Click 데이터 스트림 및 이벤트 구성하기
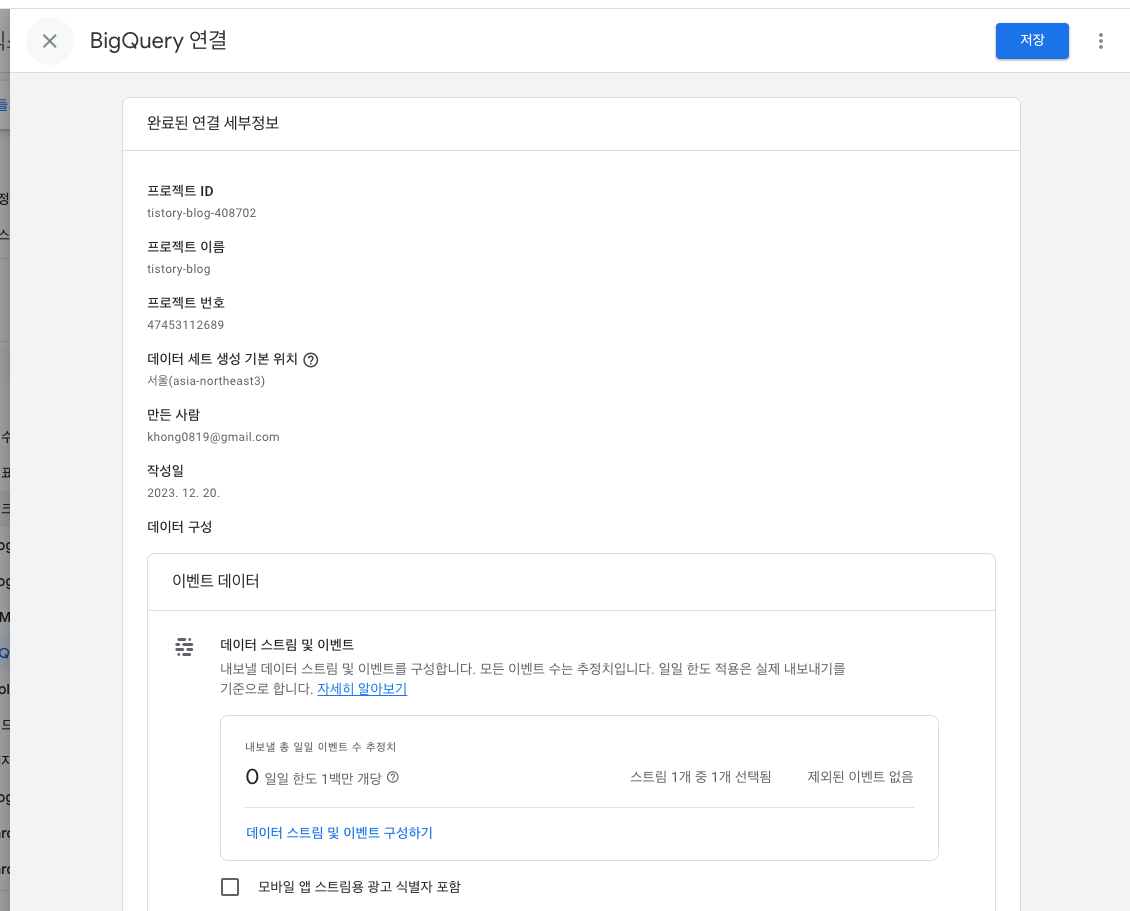This screenshot has width=1130, height=911. tap(339, 832)
